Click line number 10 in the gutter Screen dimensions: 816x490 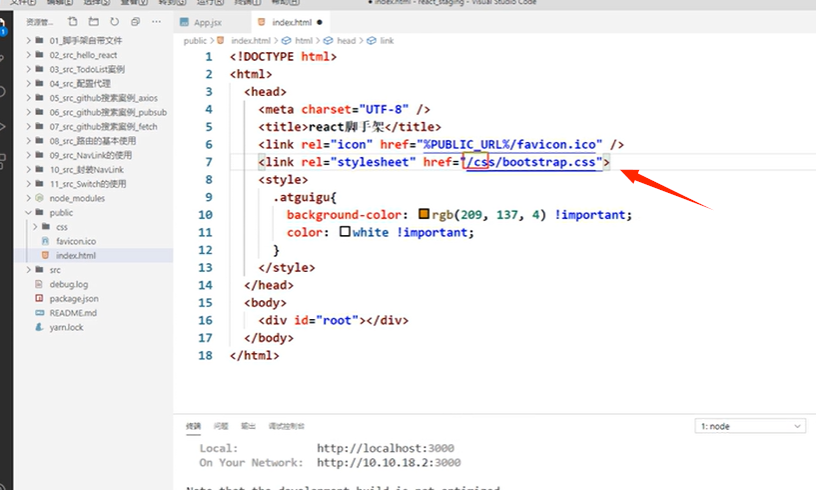click(x=205, y=215)
